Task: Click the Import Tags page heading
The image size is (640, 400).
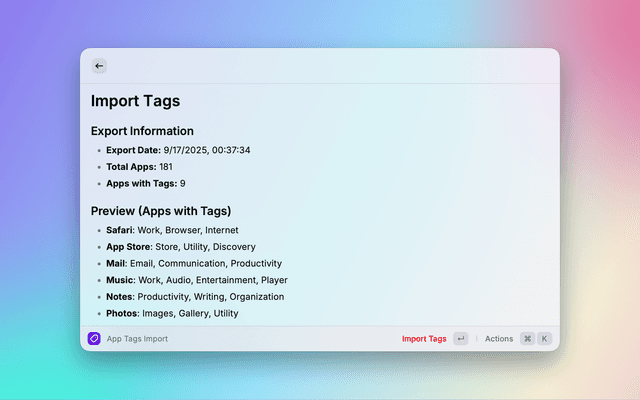Action: [135, 101]
